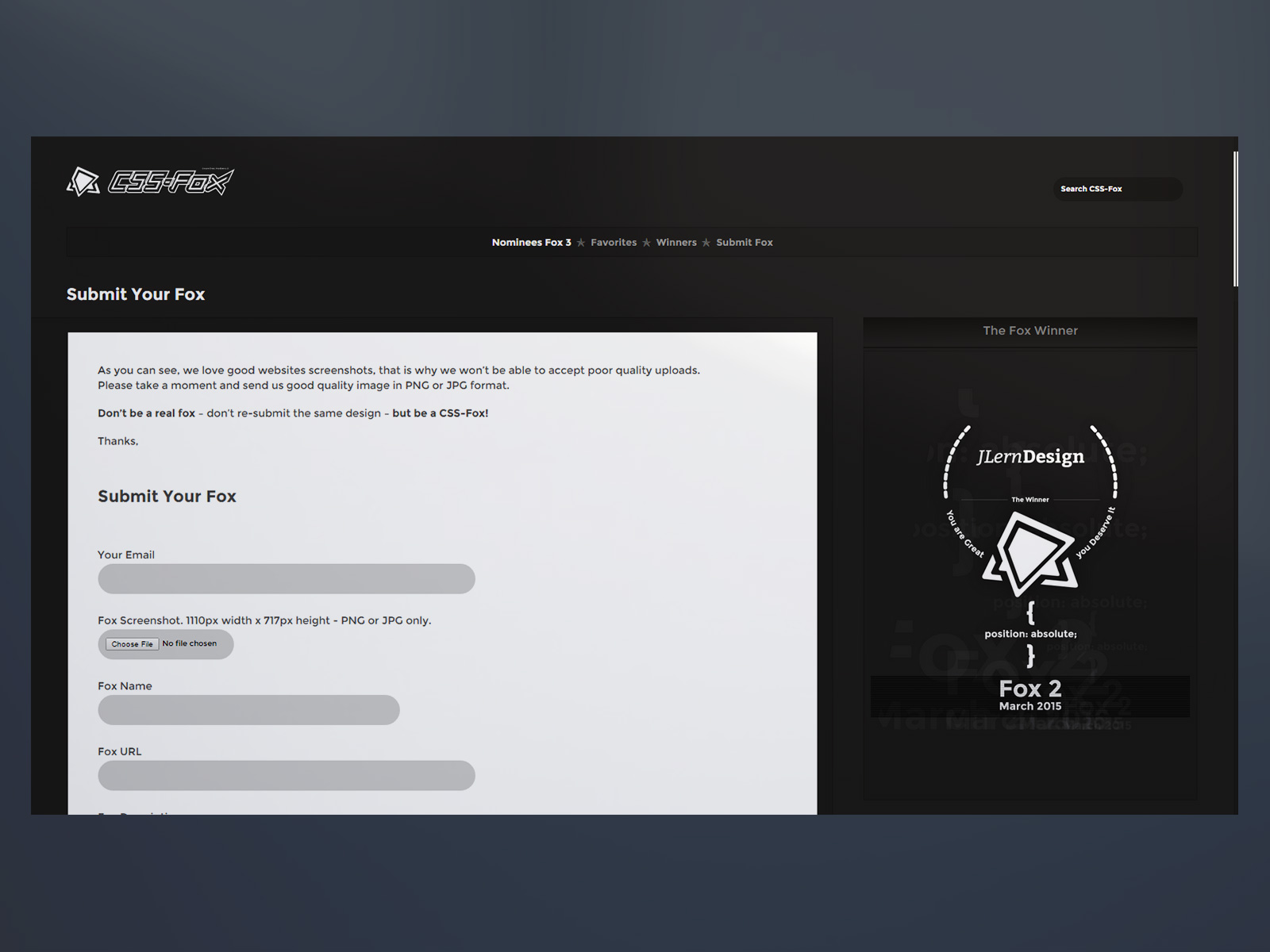
Task: Click the fox head logo icon
Action: pos(83,182)
